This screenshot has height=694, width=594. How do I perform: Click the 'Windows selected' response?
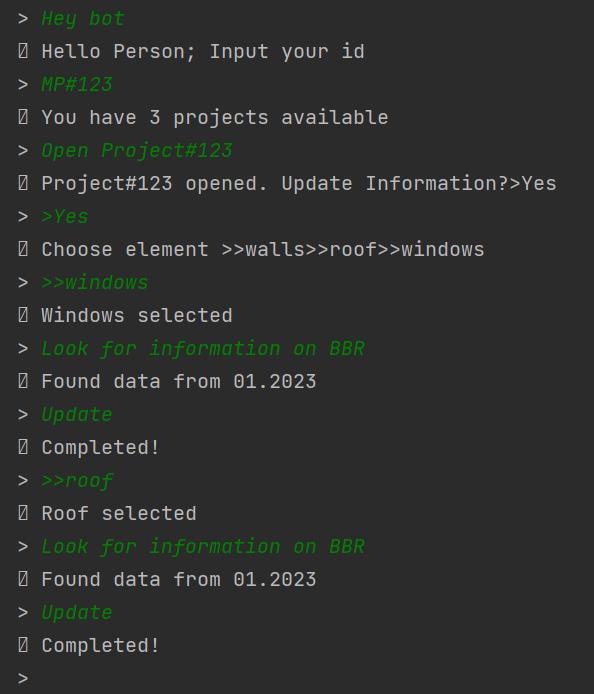pyautogui.click(x=137, y=316)
